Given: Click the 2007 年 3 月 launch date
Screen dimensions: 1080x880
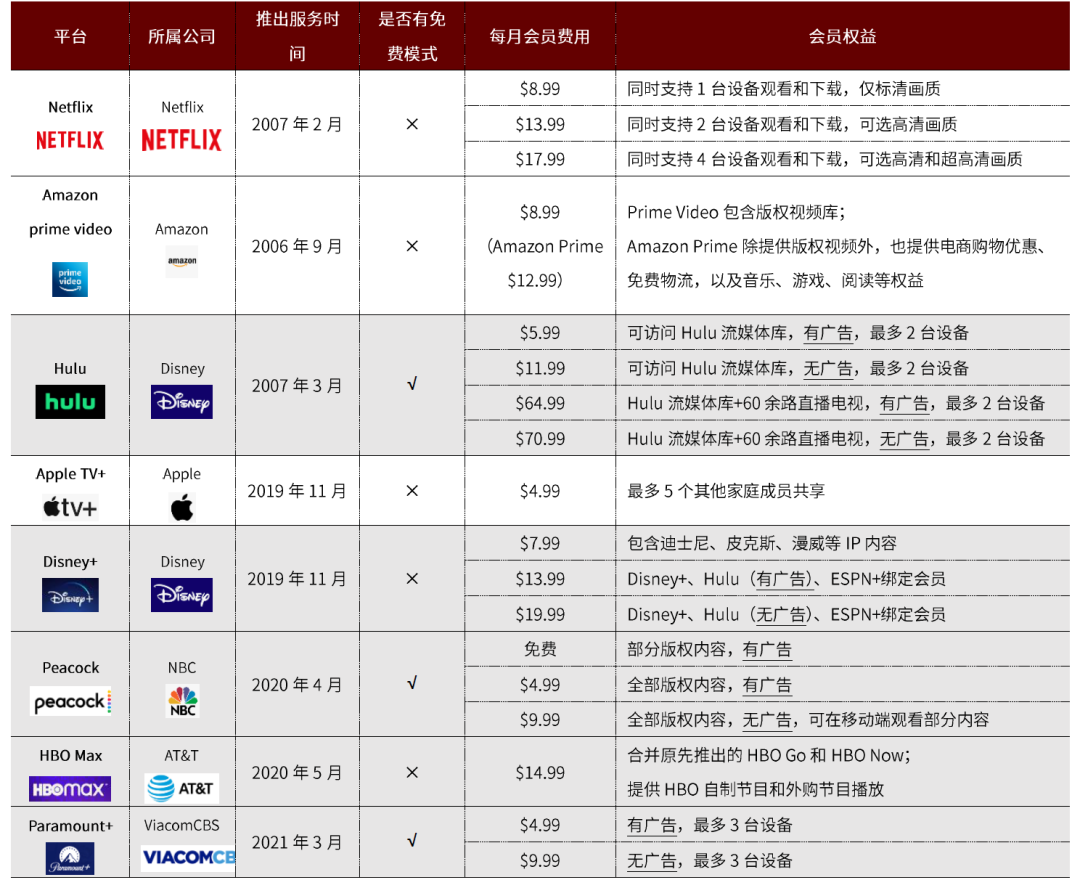Looking at the screenshot, I should 297,386.
